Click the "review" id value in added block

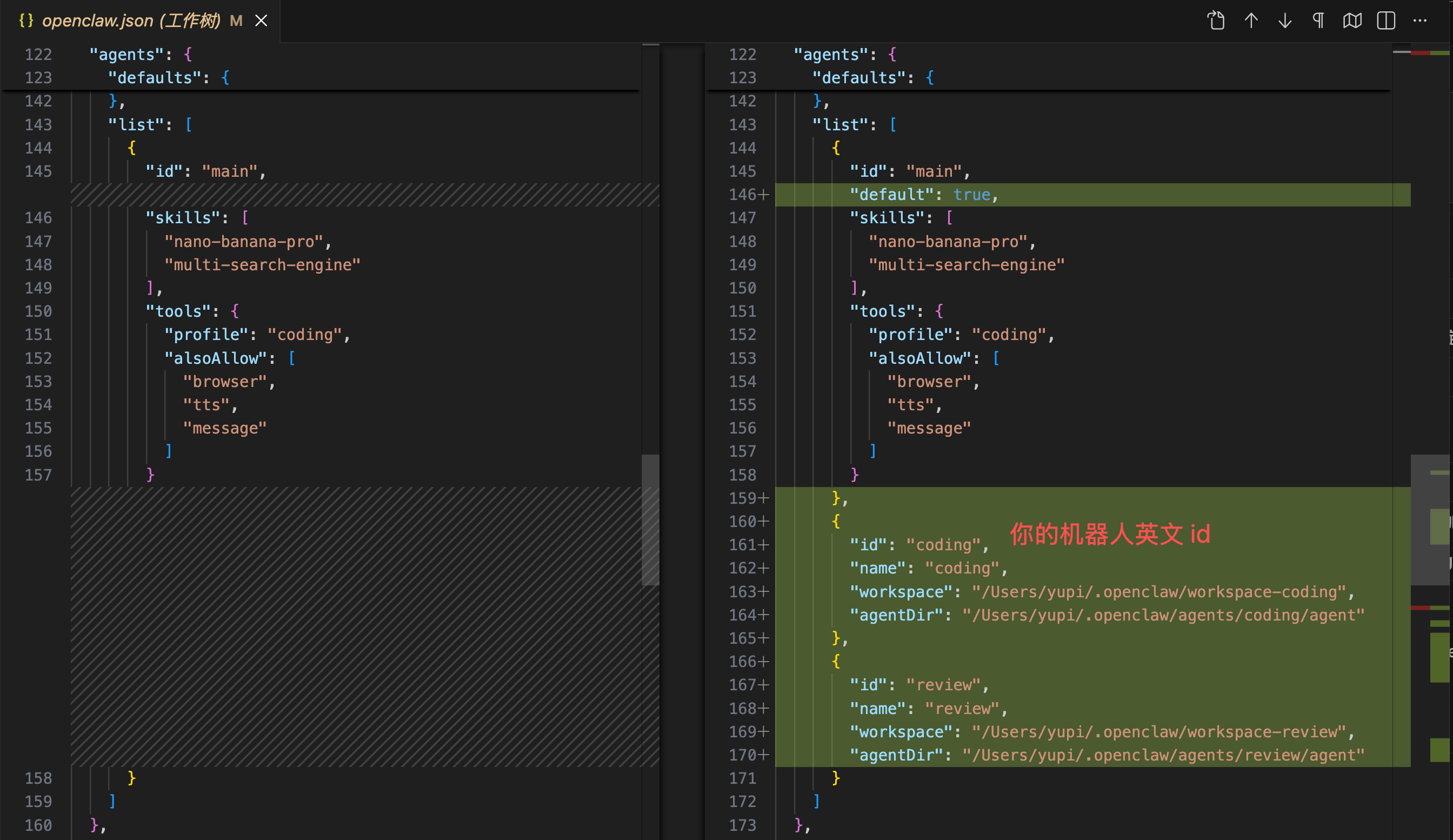943,685
